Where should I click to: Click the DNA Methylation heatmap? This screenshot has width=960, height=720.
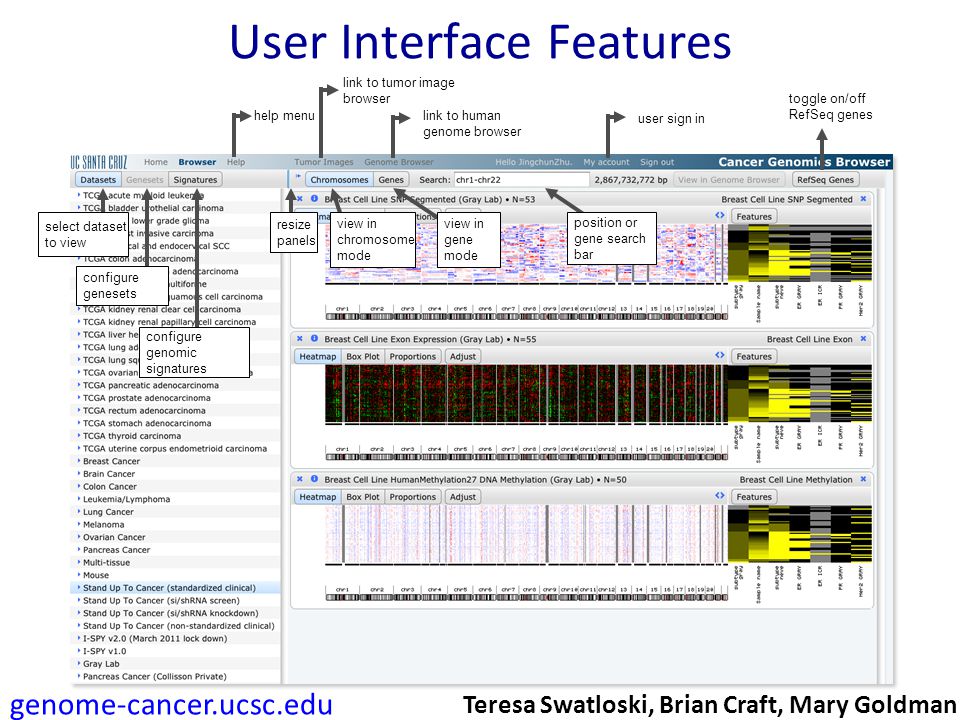pyautogui.click(x=526, y=534)
